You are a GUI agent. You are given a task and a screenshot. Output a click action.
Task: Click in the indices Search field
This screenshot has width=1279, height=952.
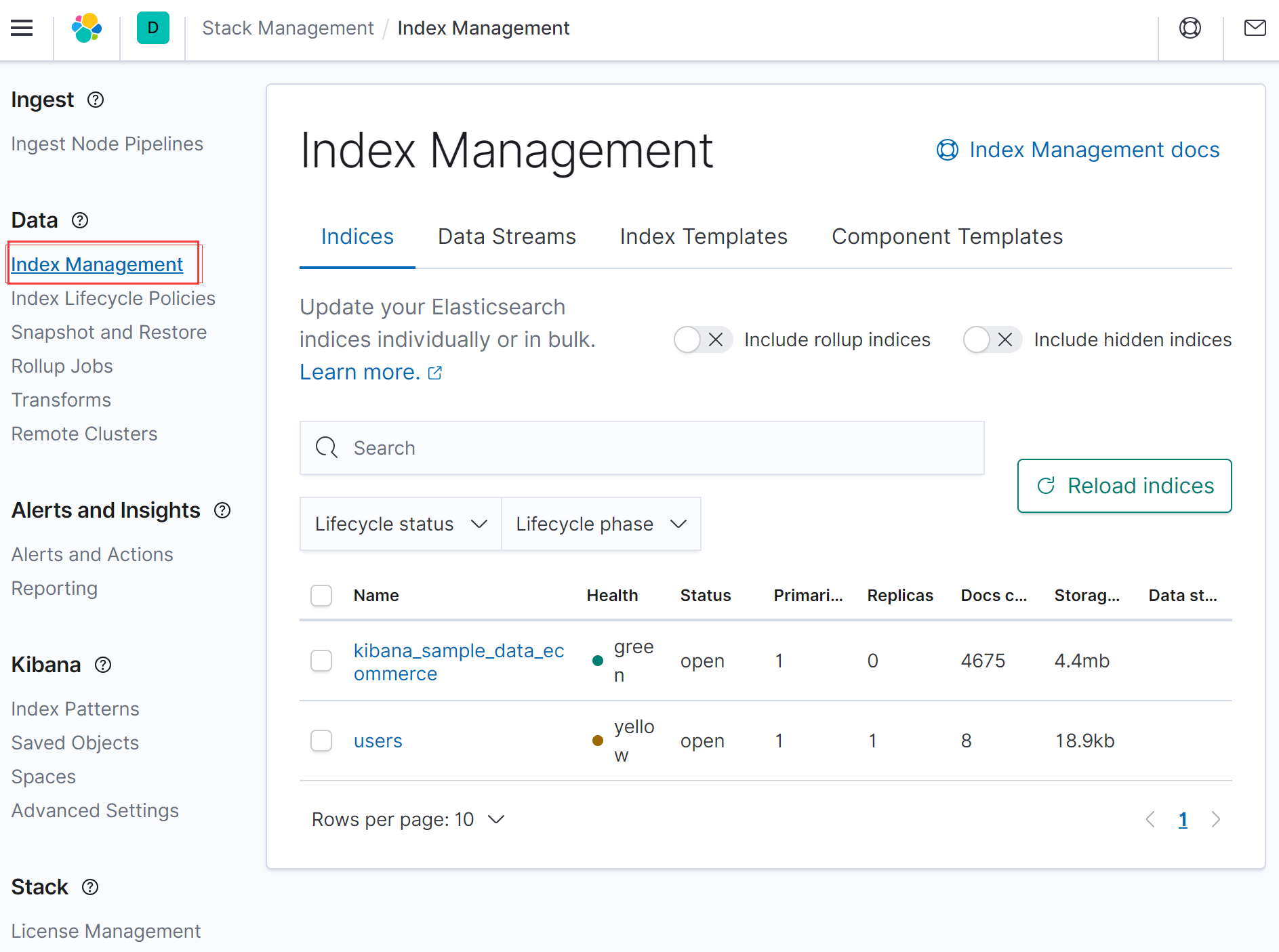641,449
